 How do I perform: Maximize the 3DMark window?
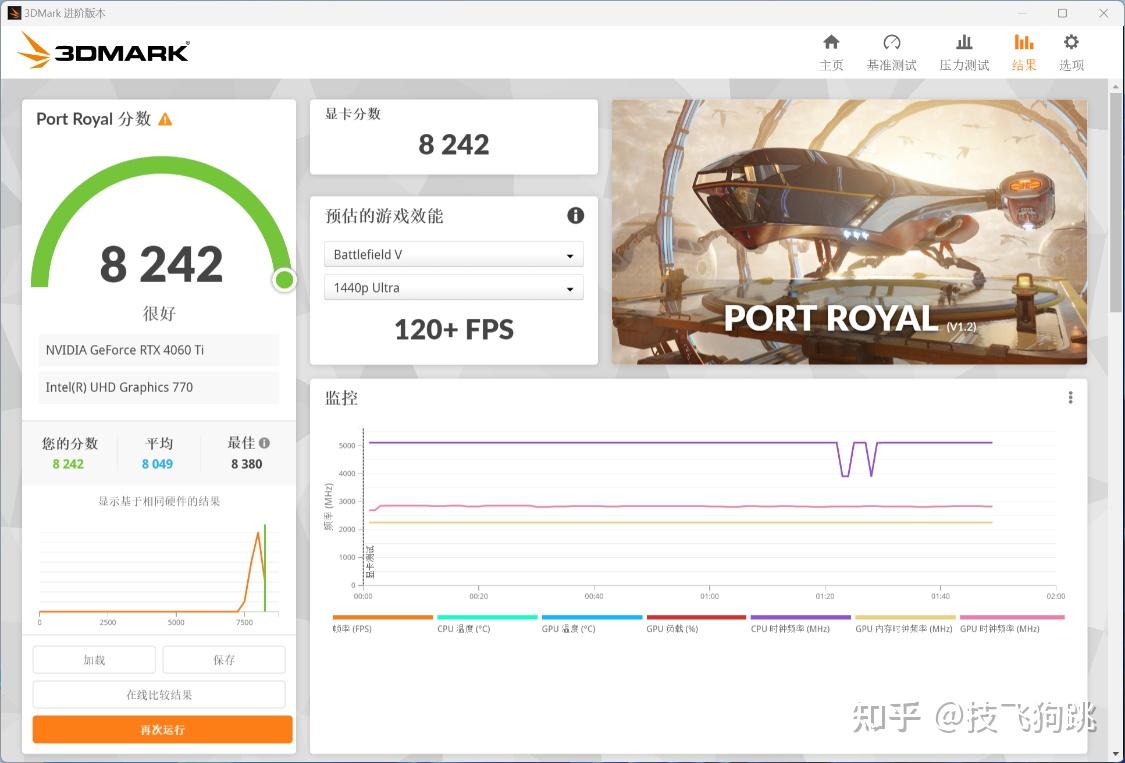pyautogui.click(x=1063, y=13)
